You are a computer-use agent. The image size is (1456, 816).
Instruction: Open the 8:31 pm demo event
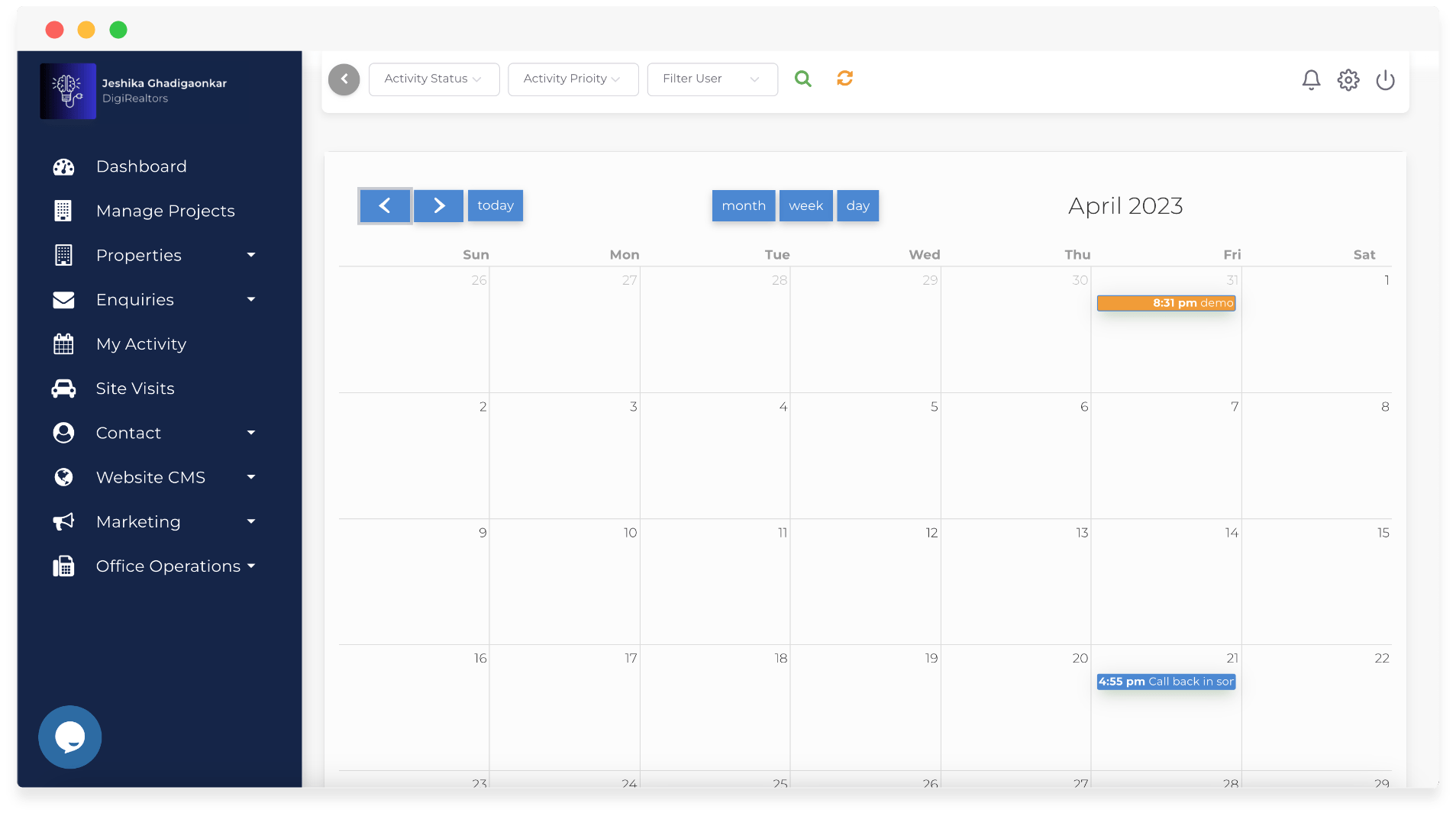point(1166,303)
